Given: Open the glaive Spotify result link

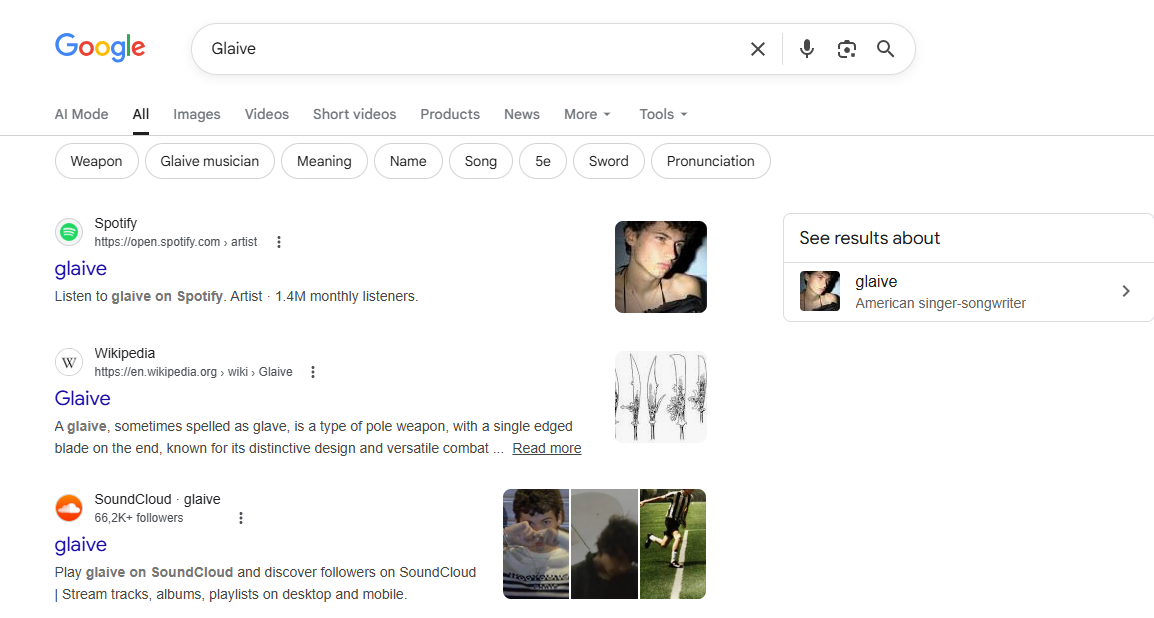Looking at the screenshot, I should 80,269.
